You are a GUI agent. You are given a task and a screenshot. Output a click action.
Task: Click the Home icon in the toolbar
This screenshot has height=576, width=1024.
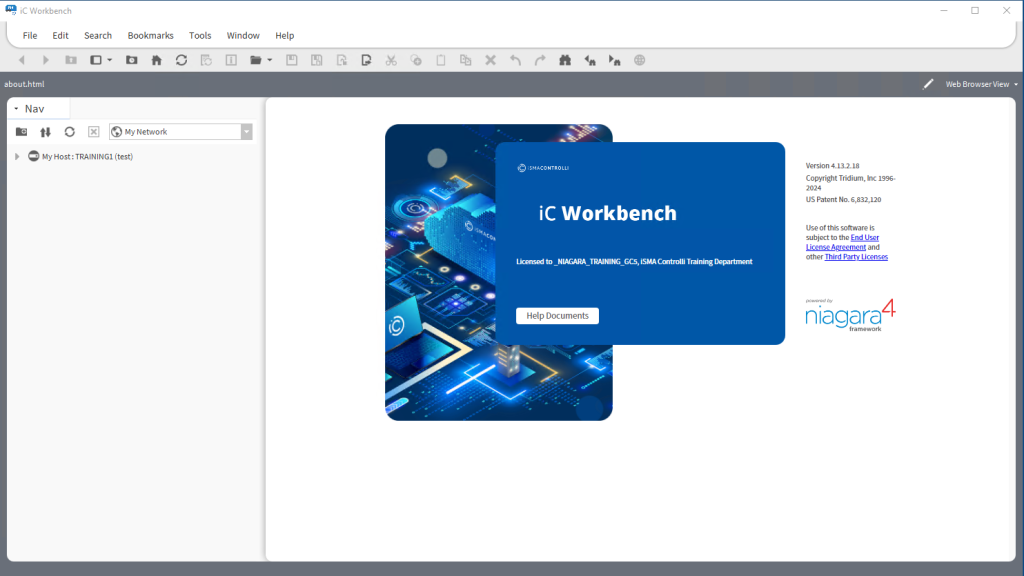(157, 60)
